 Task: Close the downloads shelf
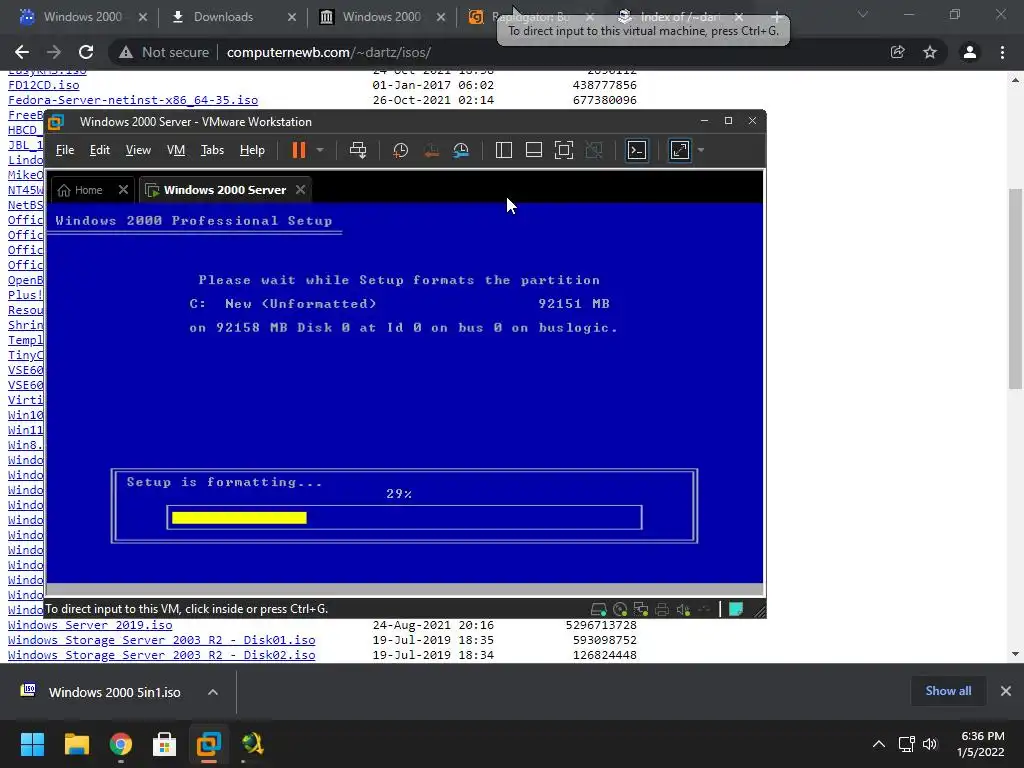pos(1006,691)
